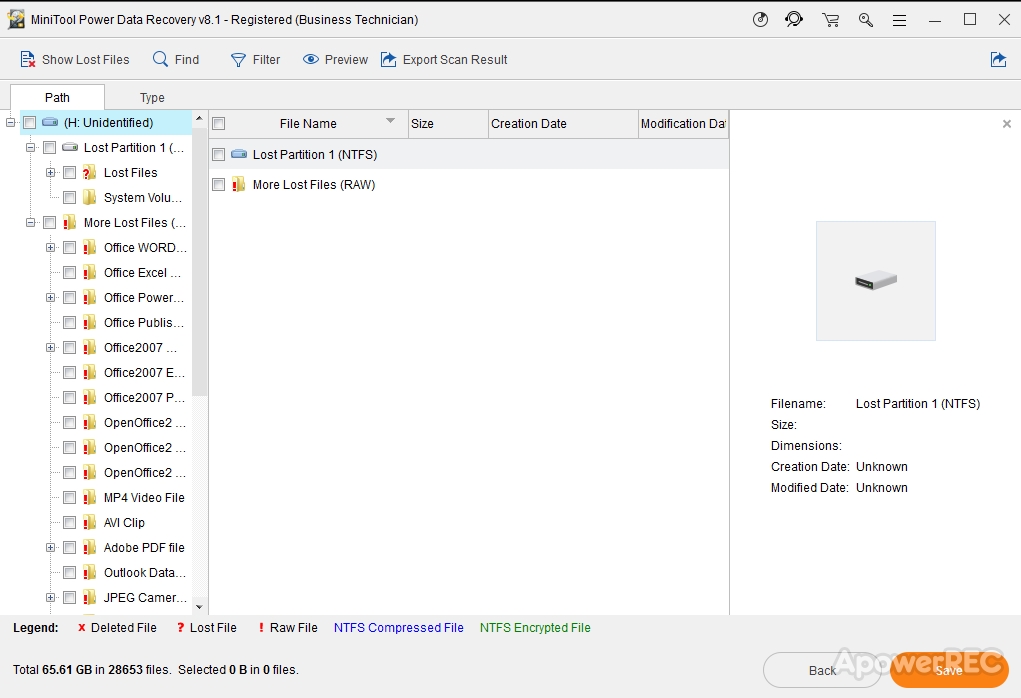Image resolution: width=1021 pixels, height=698 pixels.
Task: Collapse the More Lost Files tree node
Action: click(x=30, y=223)
